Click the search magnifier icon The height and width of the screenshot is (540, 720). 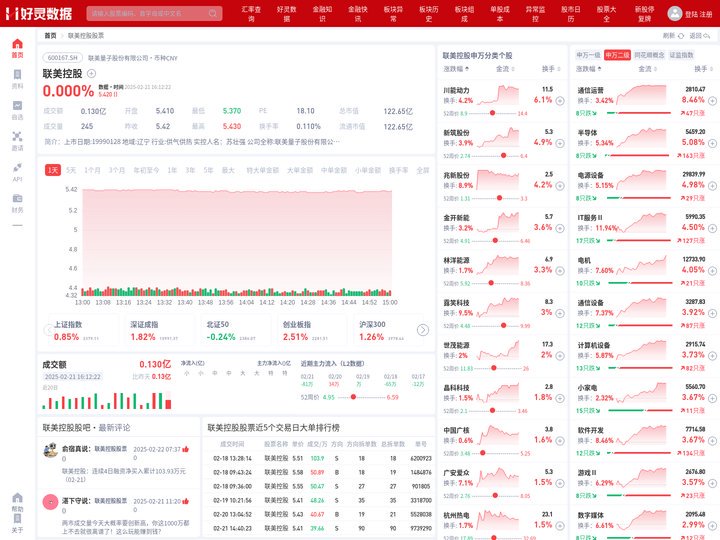pyautogui.click(x=213, y=13)
